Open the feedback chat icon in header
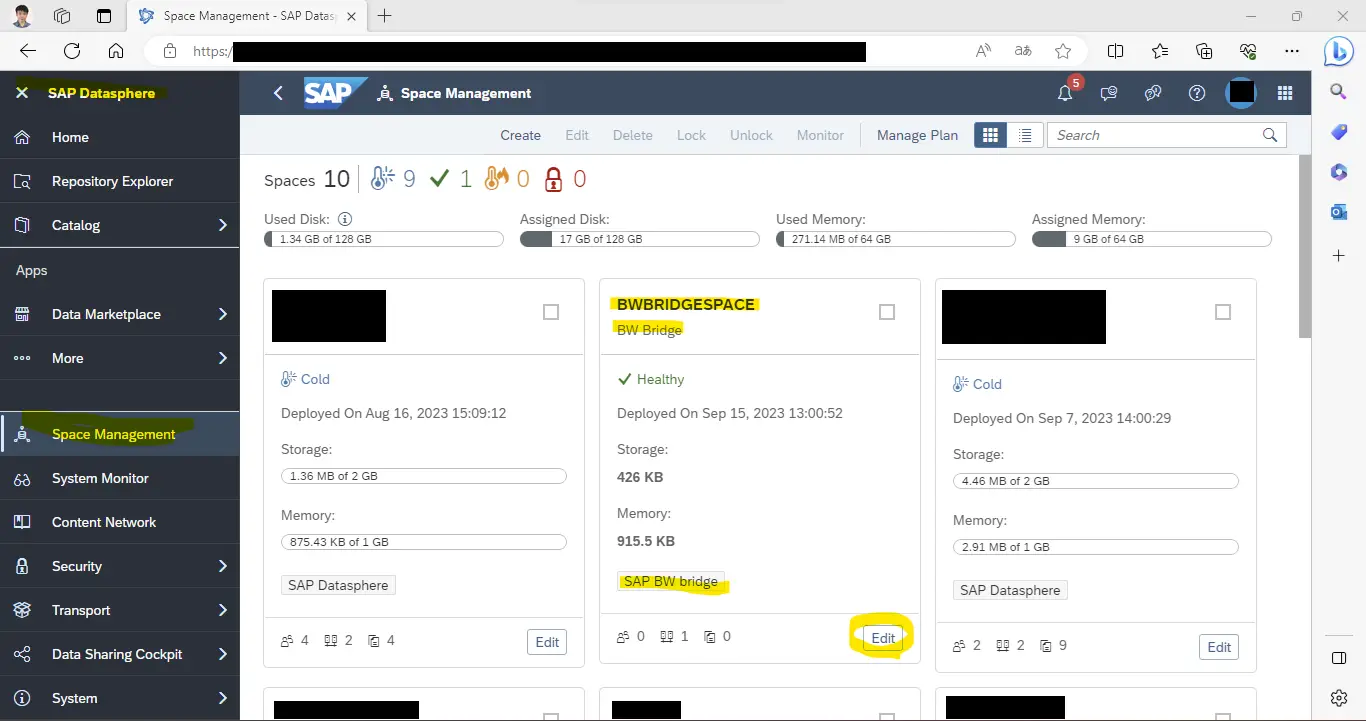 click(1109, 93)
